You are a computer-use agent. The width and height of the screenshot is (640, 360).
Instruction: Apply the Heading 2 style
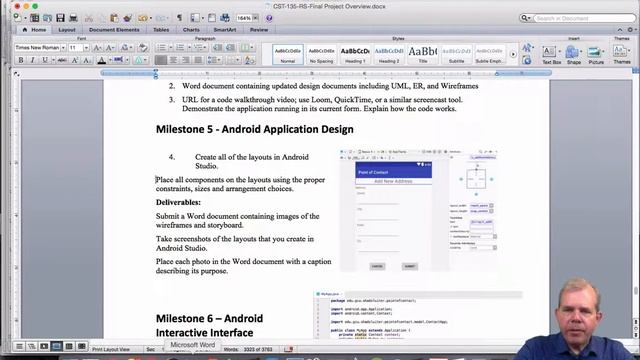(x=389, y=55)
